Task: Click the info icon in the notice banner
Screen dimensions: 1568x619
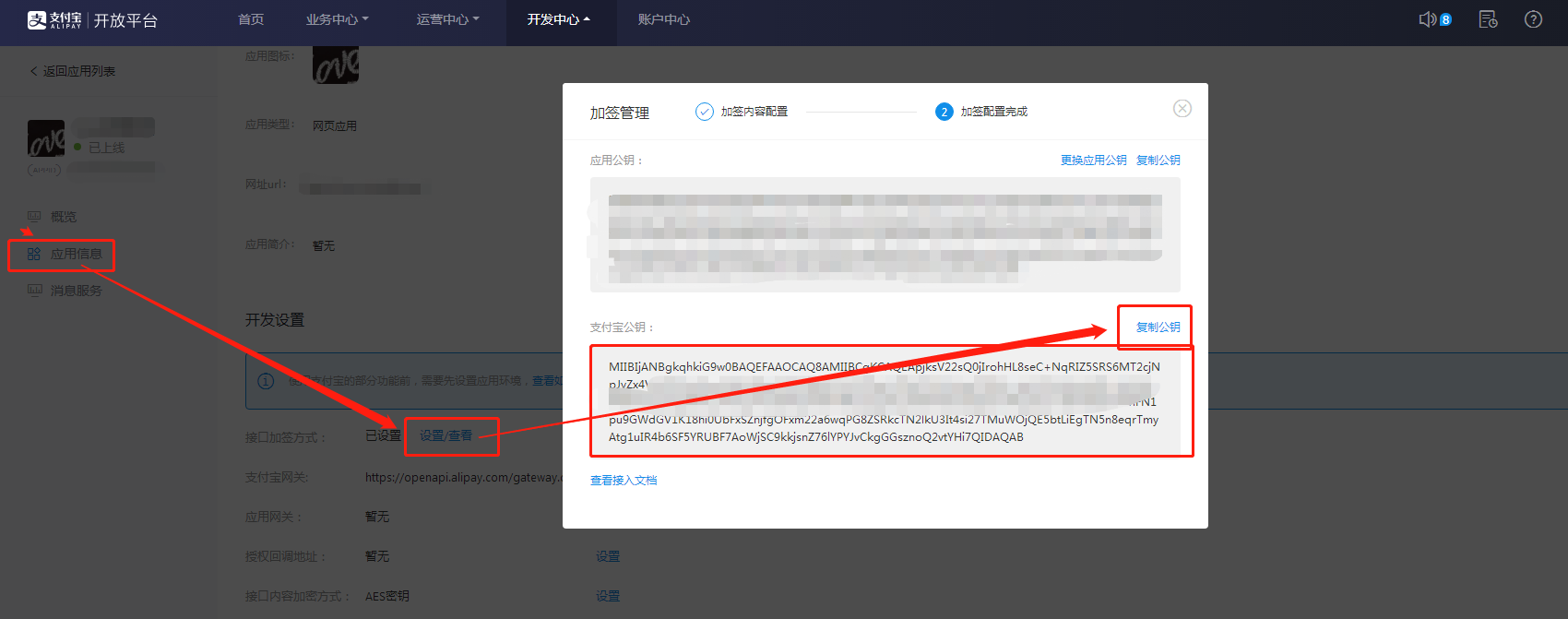Action: click(x=266, y=381)
